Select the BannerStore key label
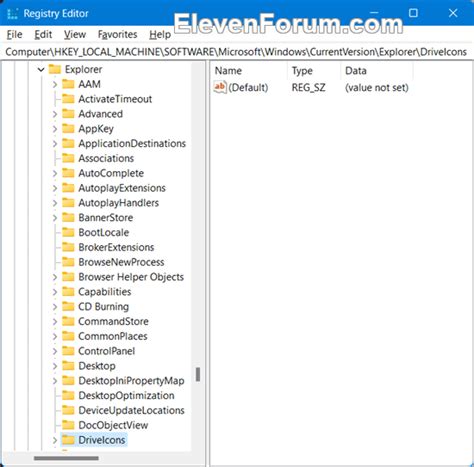474x467 pixels. click(106, 218)
